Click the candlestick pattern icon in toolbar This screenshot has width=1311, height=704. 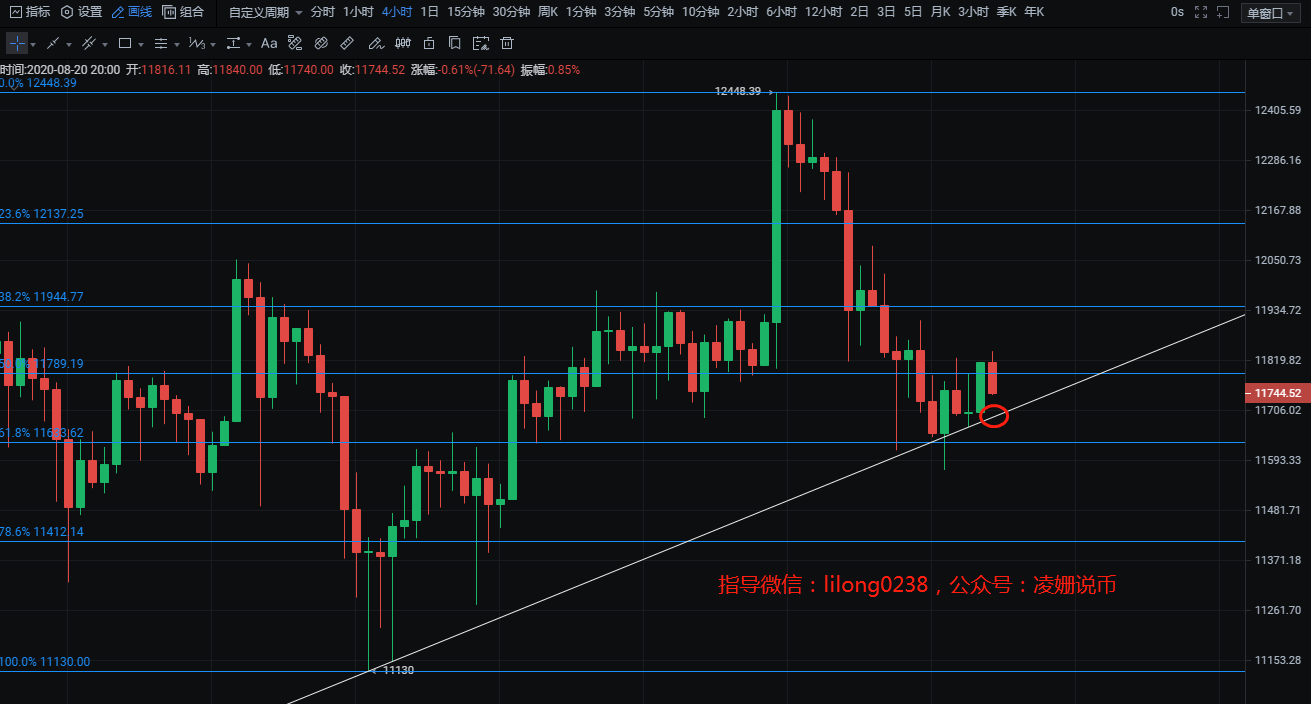(402, 44)
